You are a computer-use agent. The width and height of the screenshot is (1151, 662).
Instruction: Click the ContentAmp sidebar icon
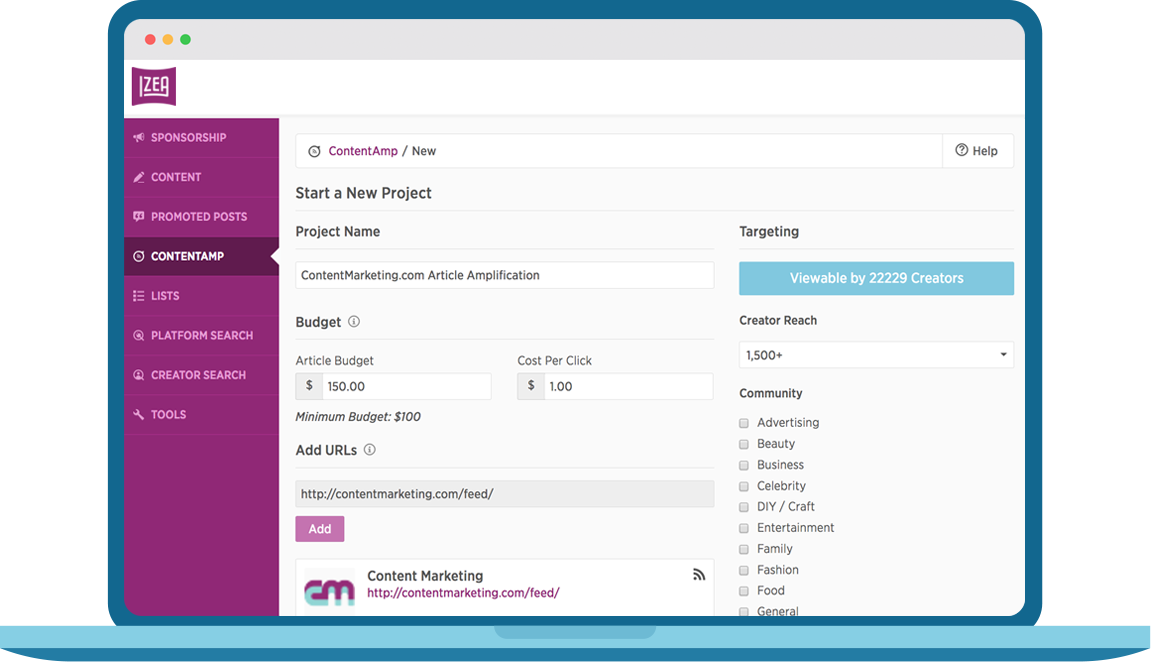[139, 256]
